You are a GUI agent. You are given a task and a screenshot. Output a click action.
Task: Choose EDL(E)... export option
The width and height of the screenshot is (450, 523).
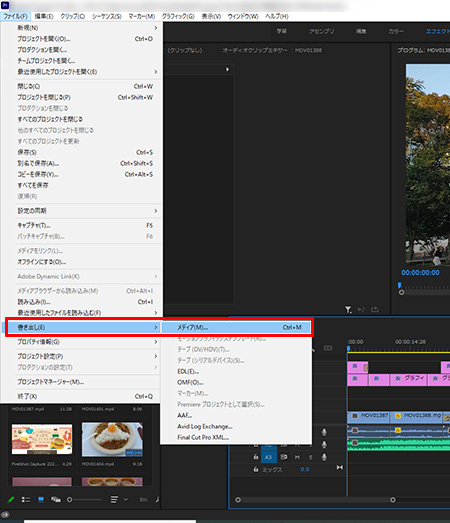236,371
